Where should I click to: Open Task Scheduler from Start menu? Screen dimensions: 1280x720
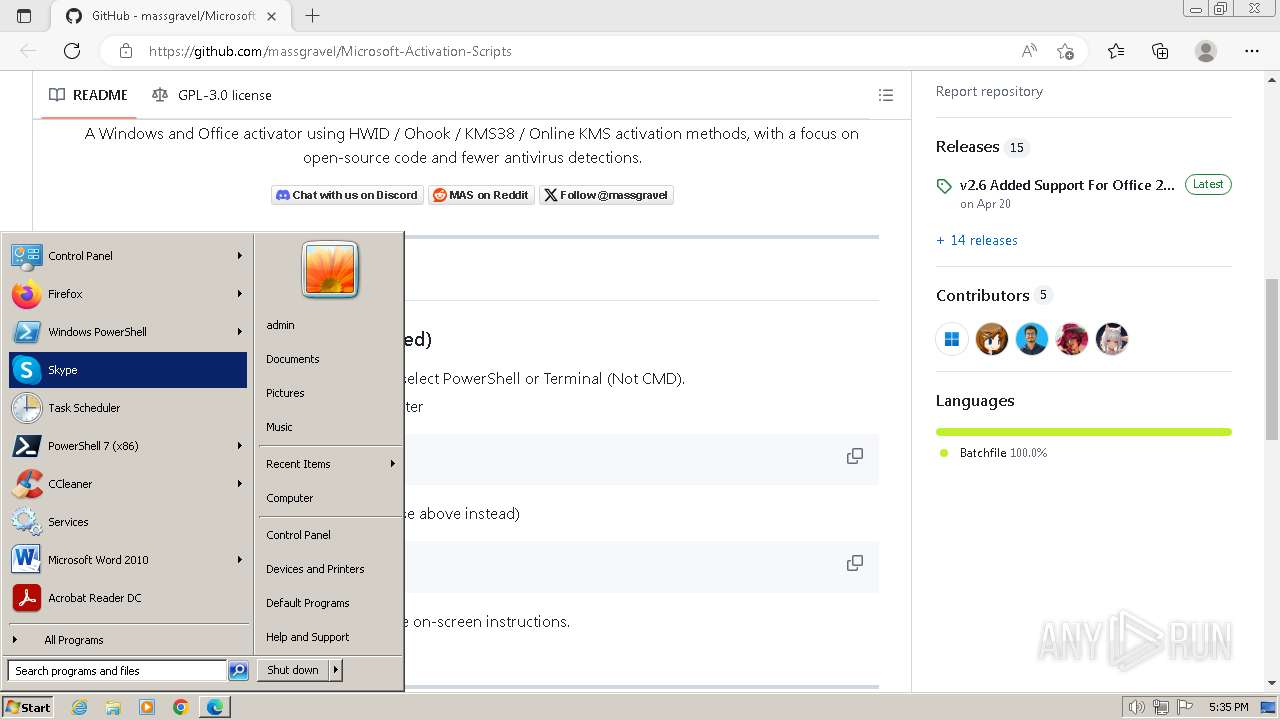(127, 408)
